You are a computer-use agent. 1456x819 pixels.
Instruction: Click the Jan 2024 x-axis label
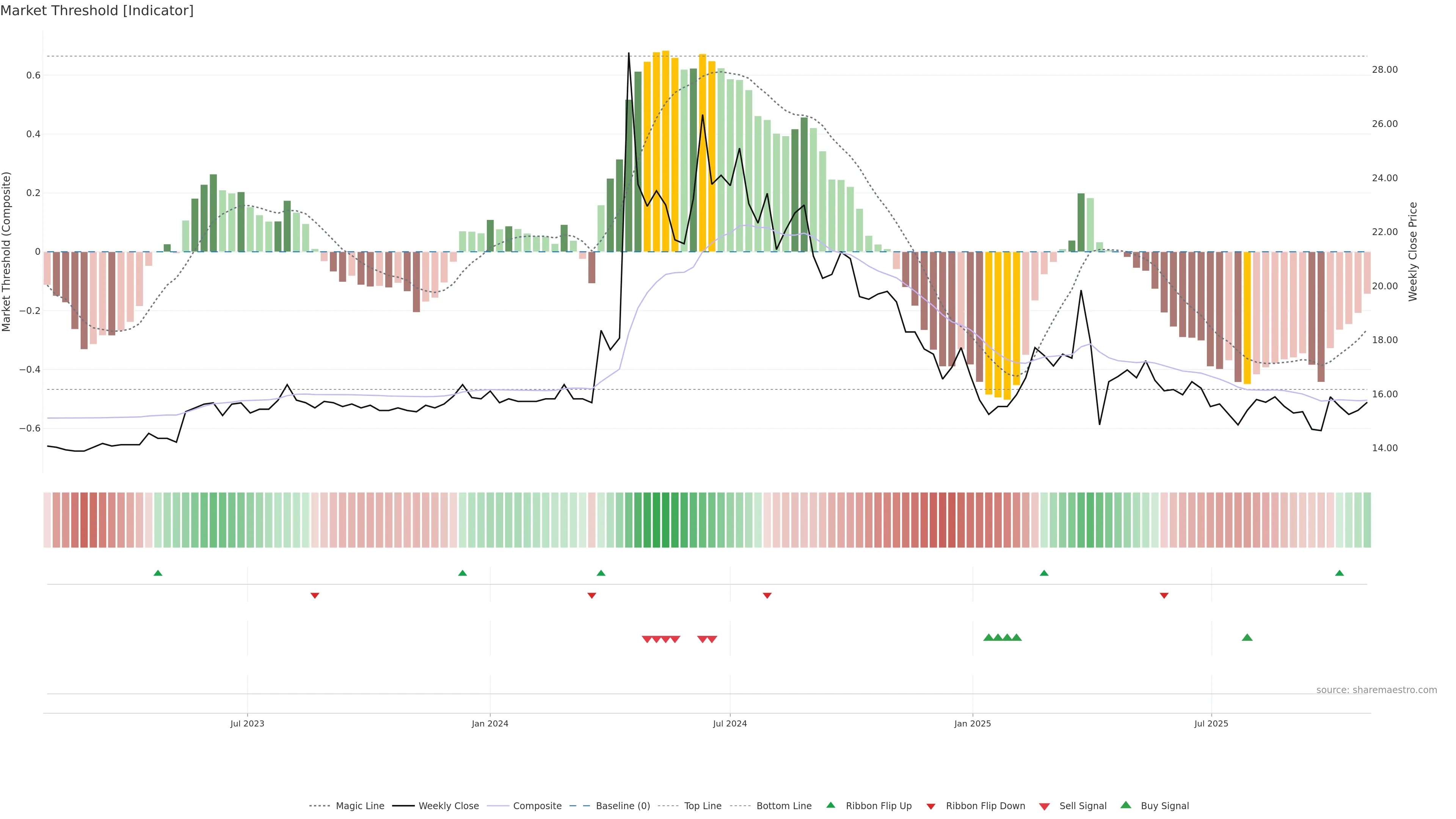point(490,723)
